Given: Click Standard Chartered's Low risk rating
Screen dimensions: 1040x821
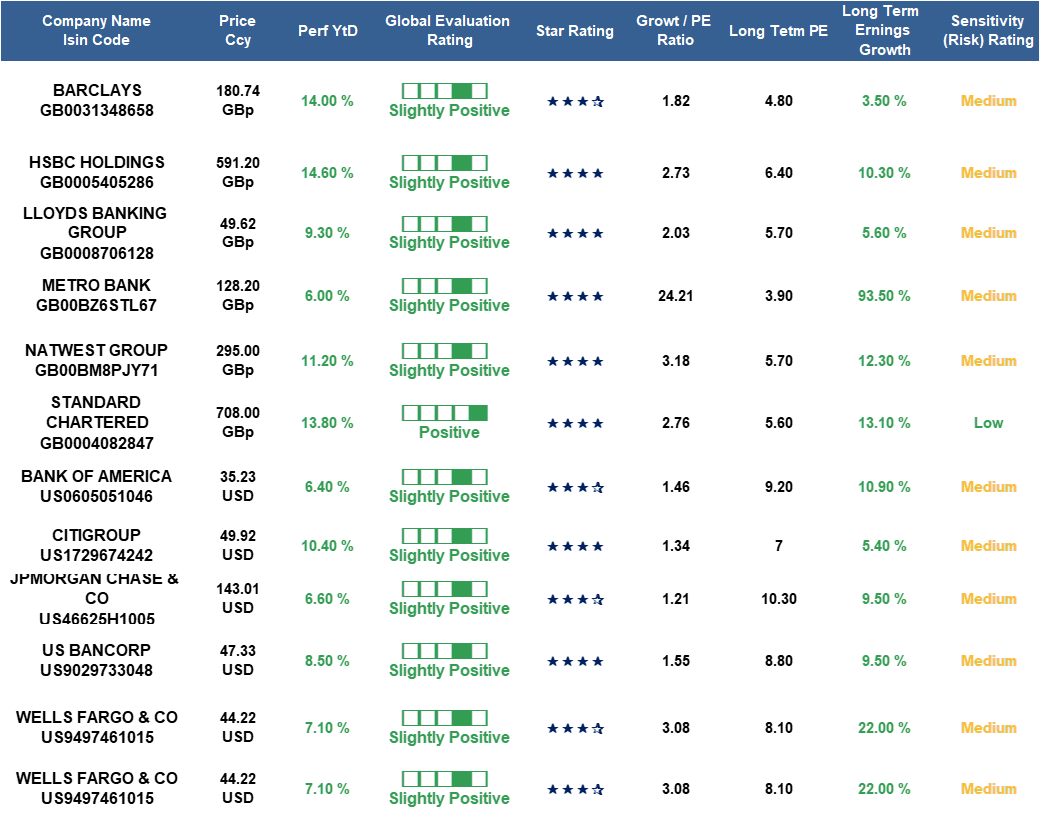Looking at the screenshot, I should [988, 423].
